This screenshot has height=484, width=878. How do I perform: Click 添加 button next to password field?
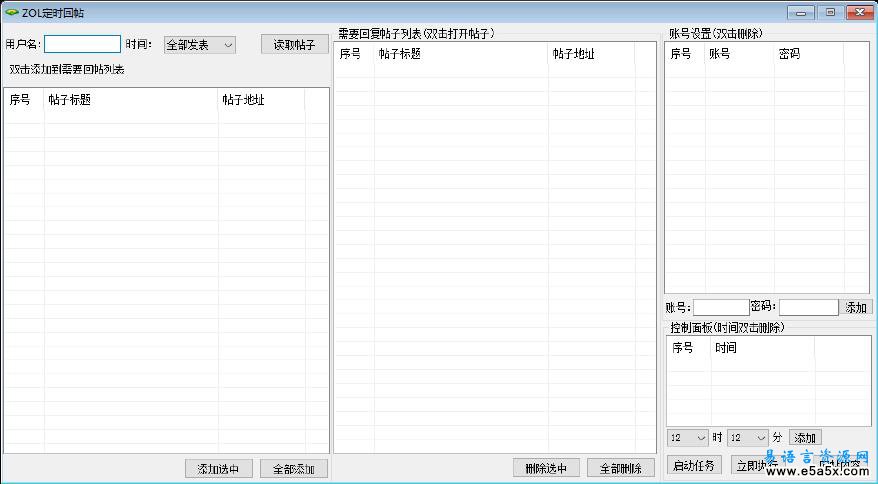pos(857,307)
